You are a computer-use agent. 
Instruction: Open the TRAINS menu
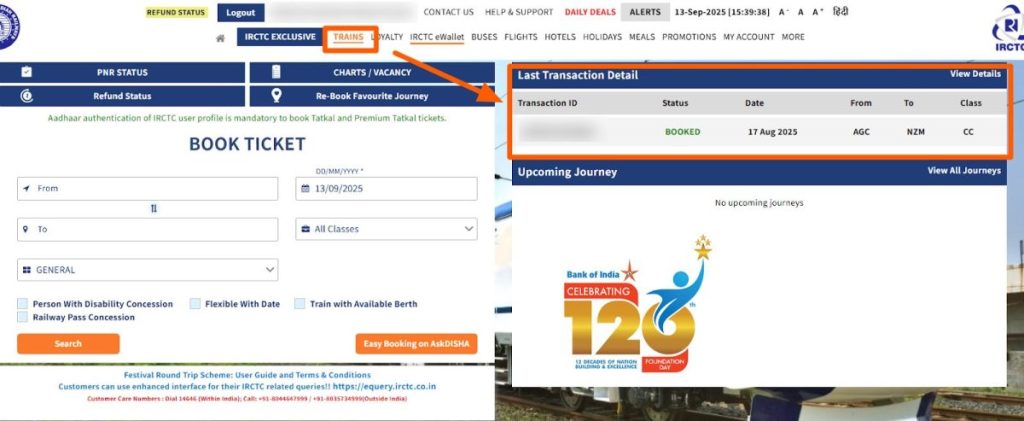pyautogui.click(x=348, y=37)
